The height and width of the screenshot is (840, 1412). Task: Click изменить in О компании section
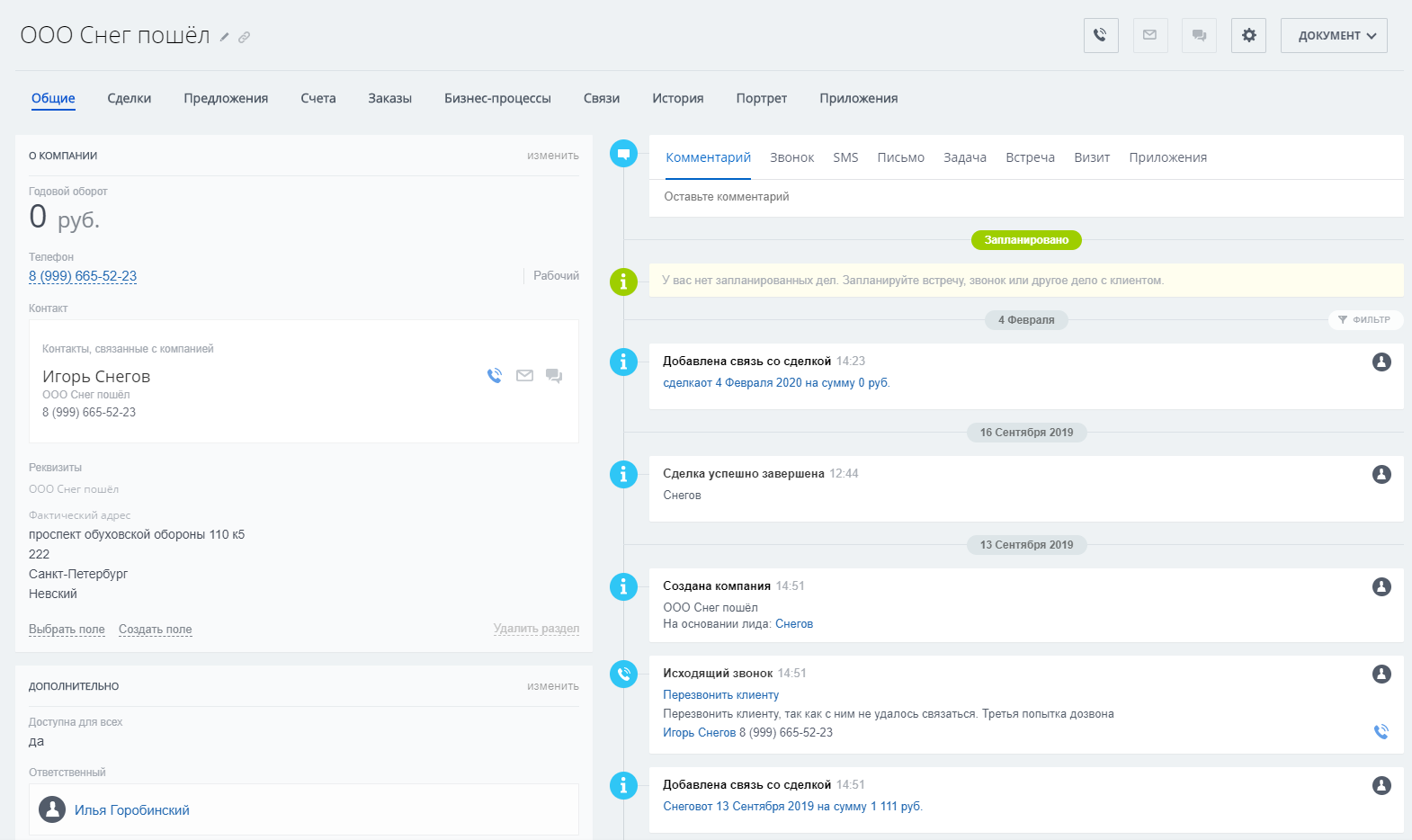point(552,156)
